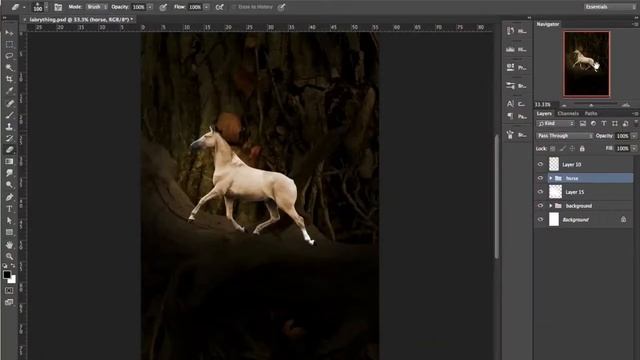The height and width of the screenshot is (360, 640).
Task: Switch to the Channels tab
Action: 568,113
